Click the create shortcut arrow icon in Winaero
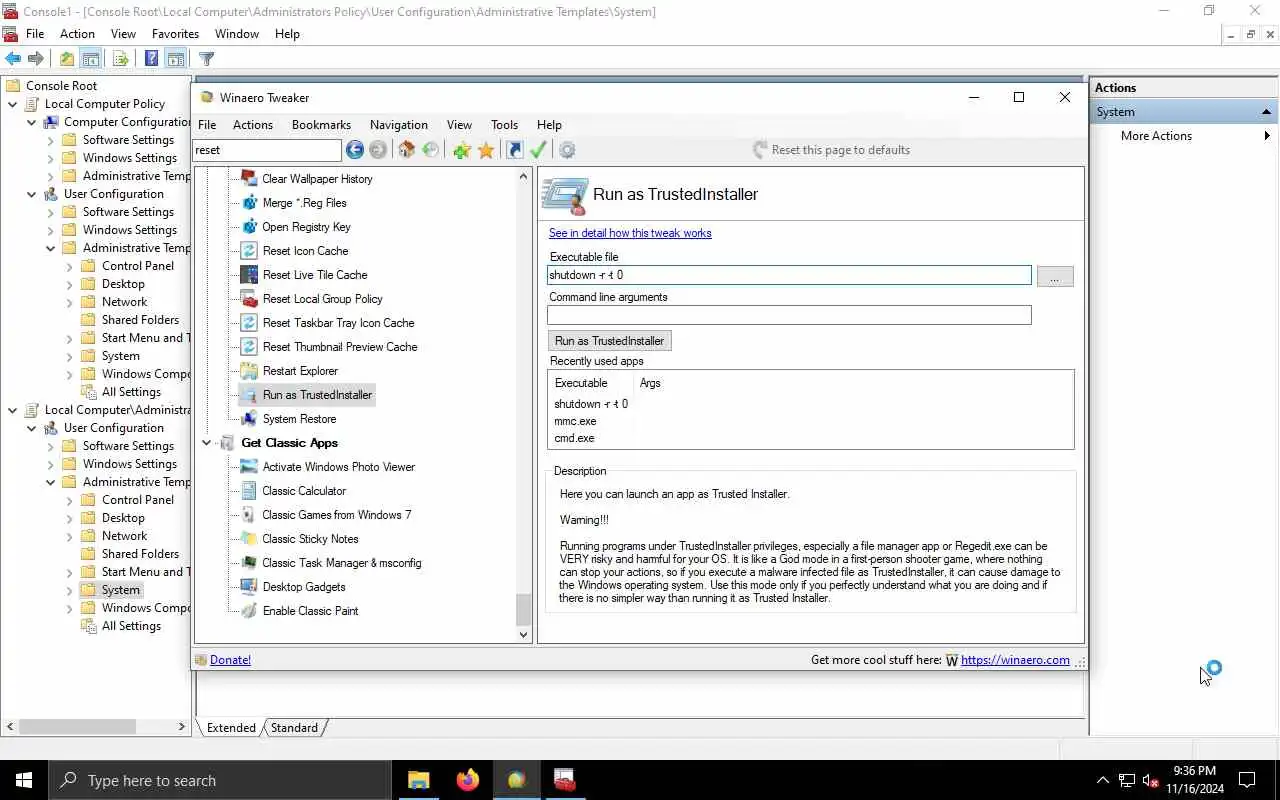Image resolution: width=1280 pixels, height=800 pixels. click(x=514, y=150)
